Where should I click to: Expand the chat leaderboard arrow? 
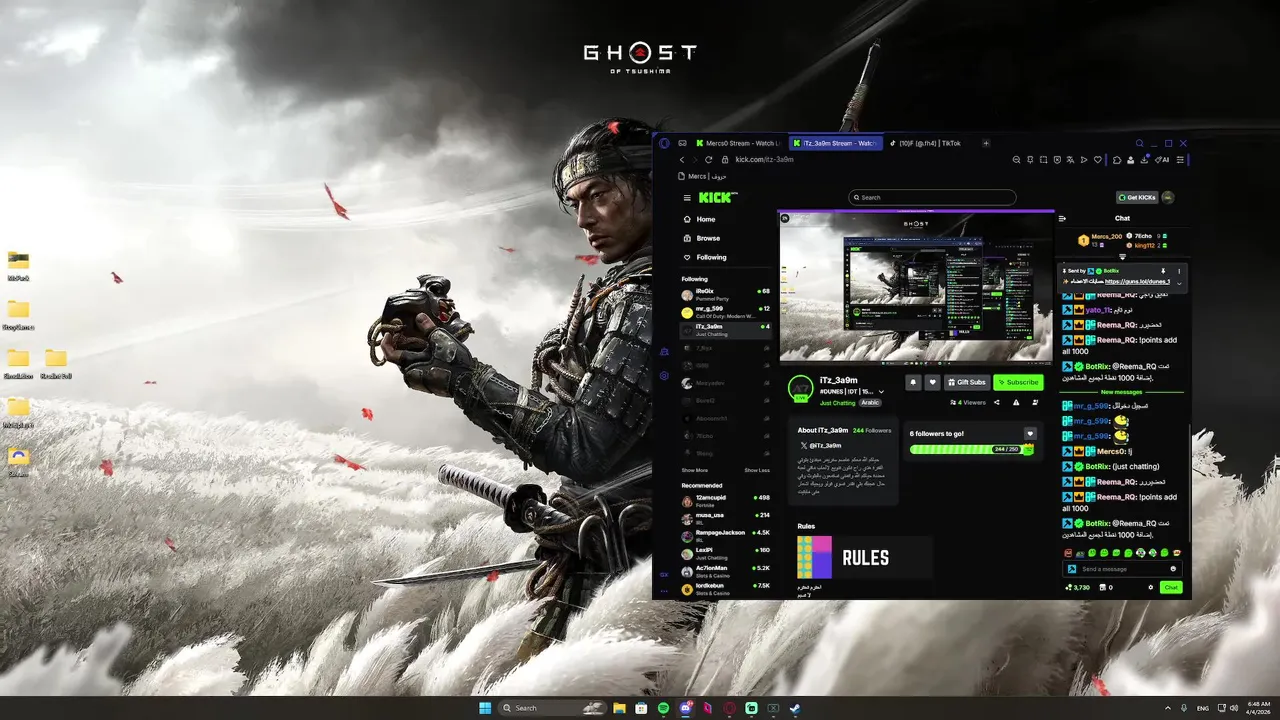point(1122,257)
